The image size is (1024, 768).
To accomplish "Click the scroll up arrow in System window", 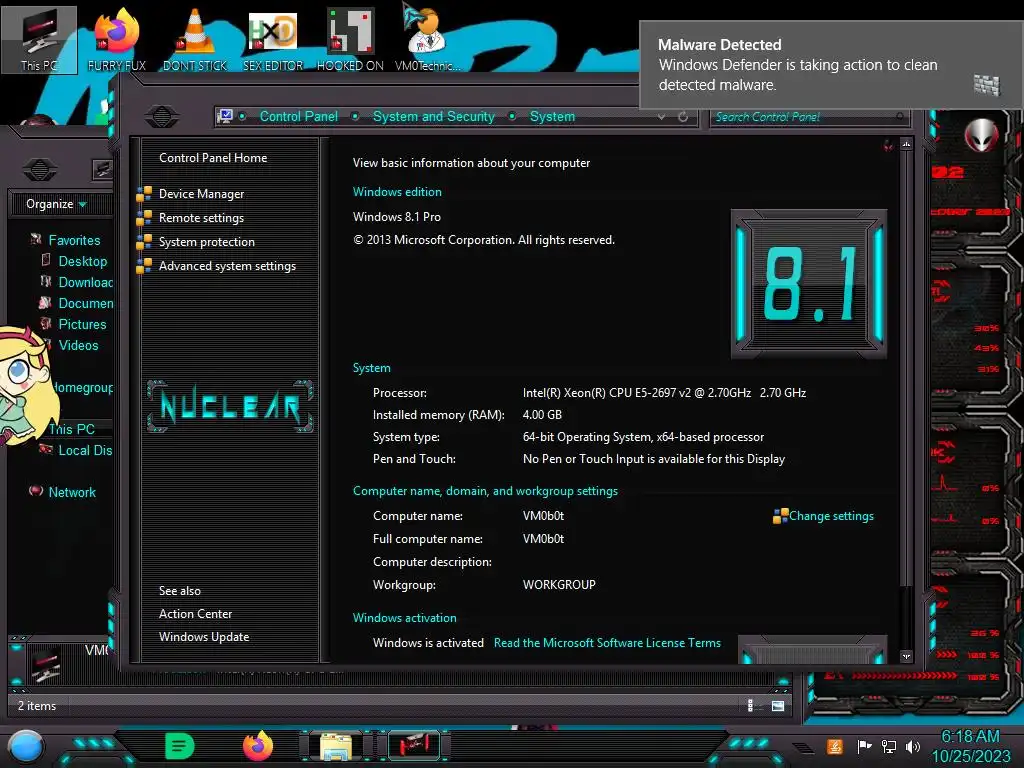I will coord(906,144).
